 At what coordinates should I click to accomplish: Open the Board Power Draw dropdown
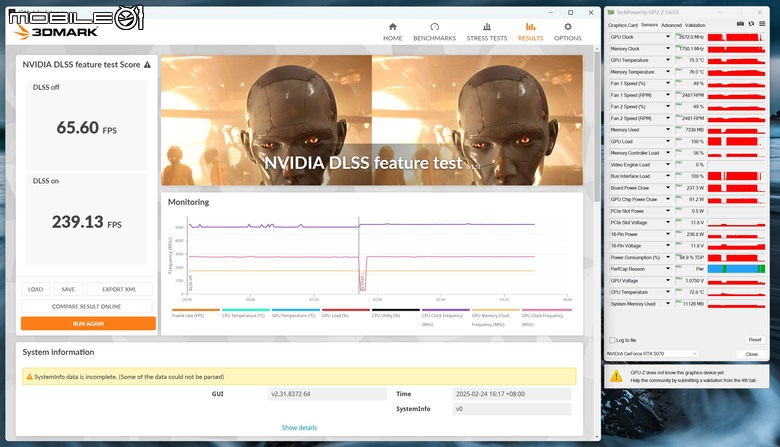pyautogui.click(x=668, y=187)
